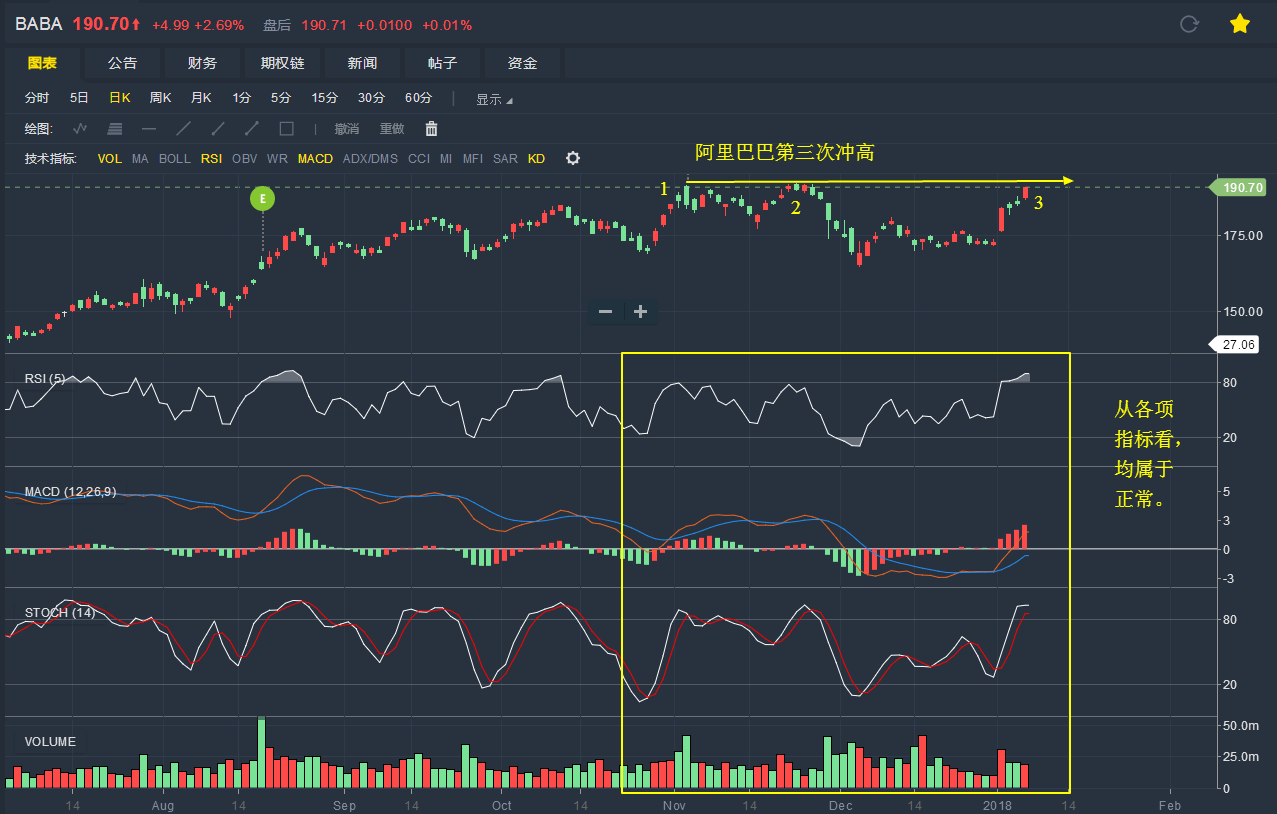Toggle the MA indicator
The image size is (1277, 814).
[140, 159]
